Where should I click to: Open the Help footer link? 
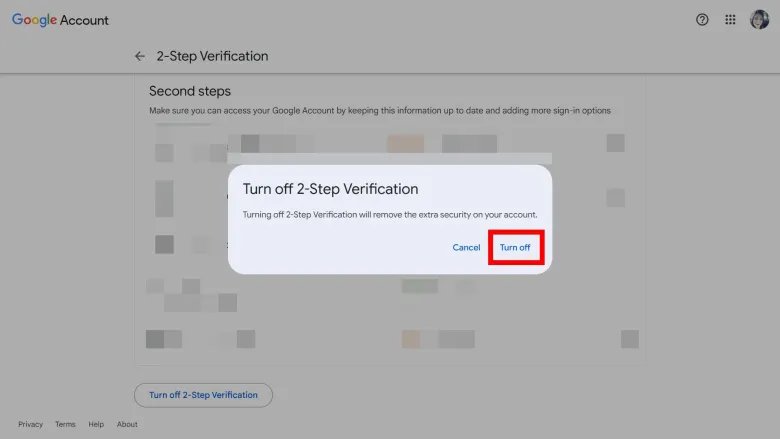coord(96,424)
